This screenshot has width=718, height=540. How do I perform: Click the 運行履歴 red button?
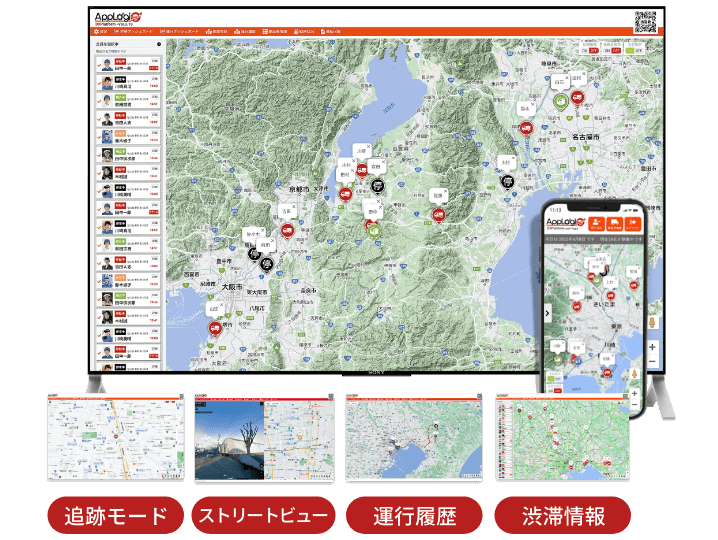414,515
